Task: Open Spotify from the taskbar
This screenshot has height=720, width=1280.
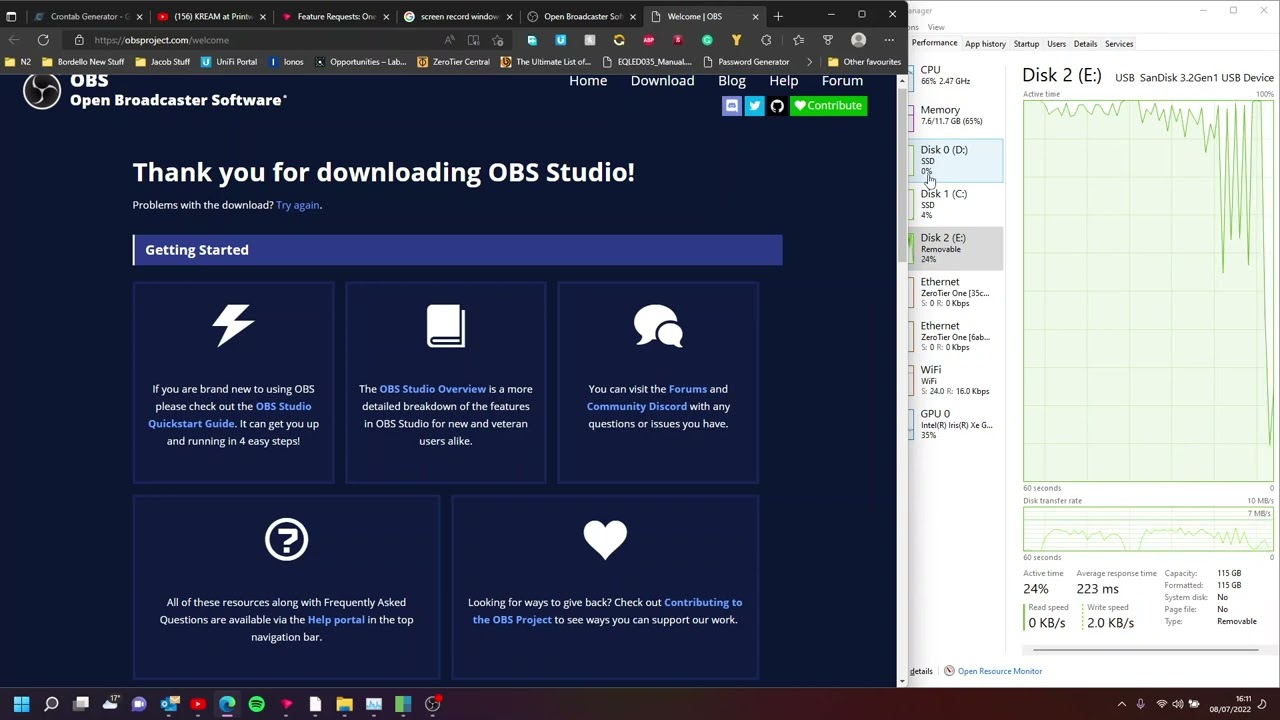Action: [x=256, y=704]
